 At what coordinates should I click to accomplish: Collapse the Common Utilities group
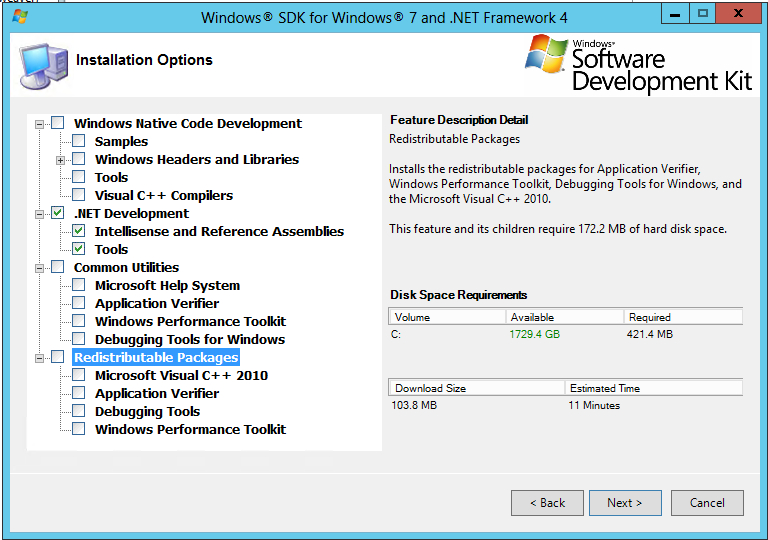[40, 268]
